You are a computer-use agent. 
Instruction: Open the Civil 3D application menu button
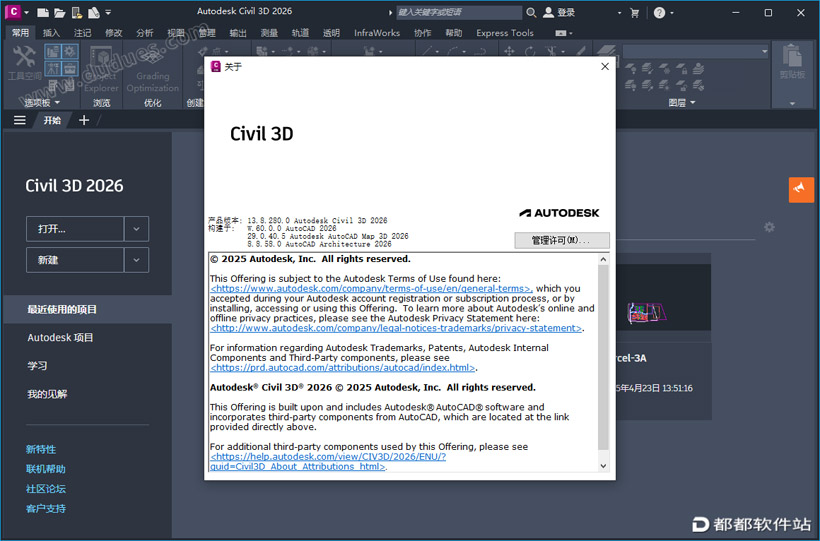pos(13,12)
